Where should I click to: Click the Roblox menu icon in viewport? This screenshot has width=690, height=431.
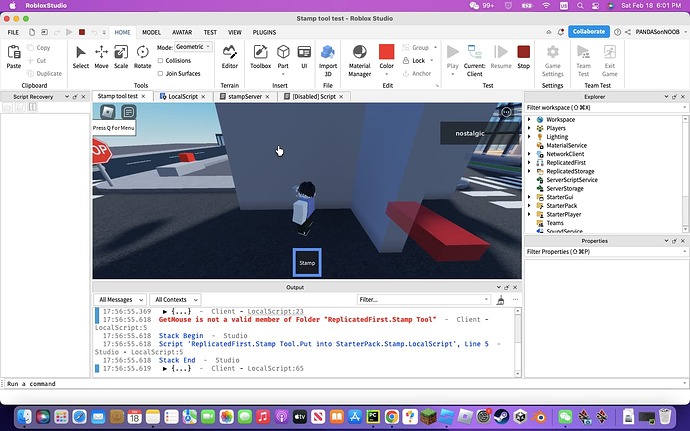pos(108,112)
